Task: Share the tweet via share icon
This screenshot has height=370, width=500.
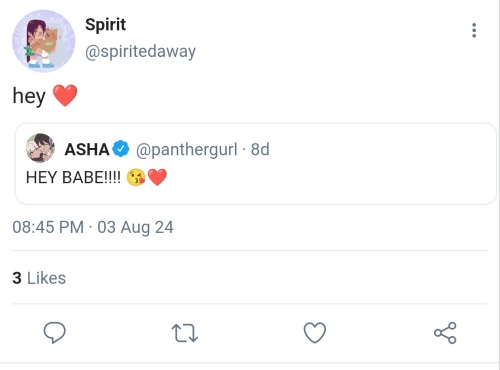Action: tap(445, 333)
